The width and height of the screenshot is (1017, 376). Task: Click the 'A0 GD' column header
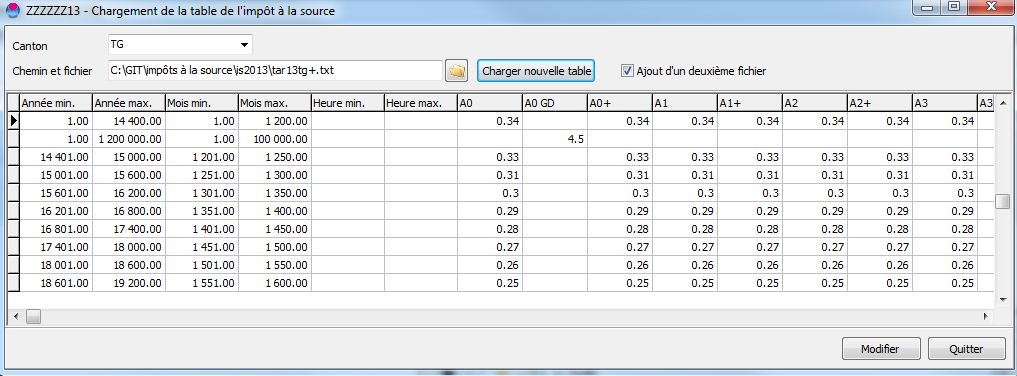coord(555,103)
